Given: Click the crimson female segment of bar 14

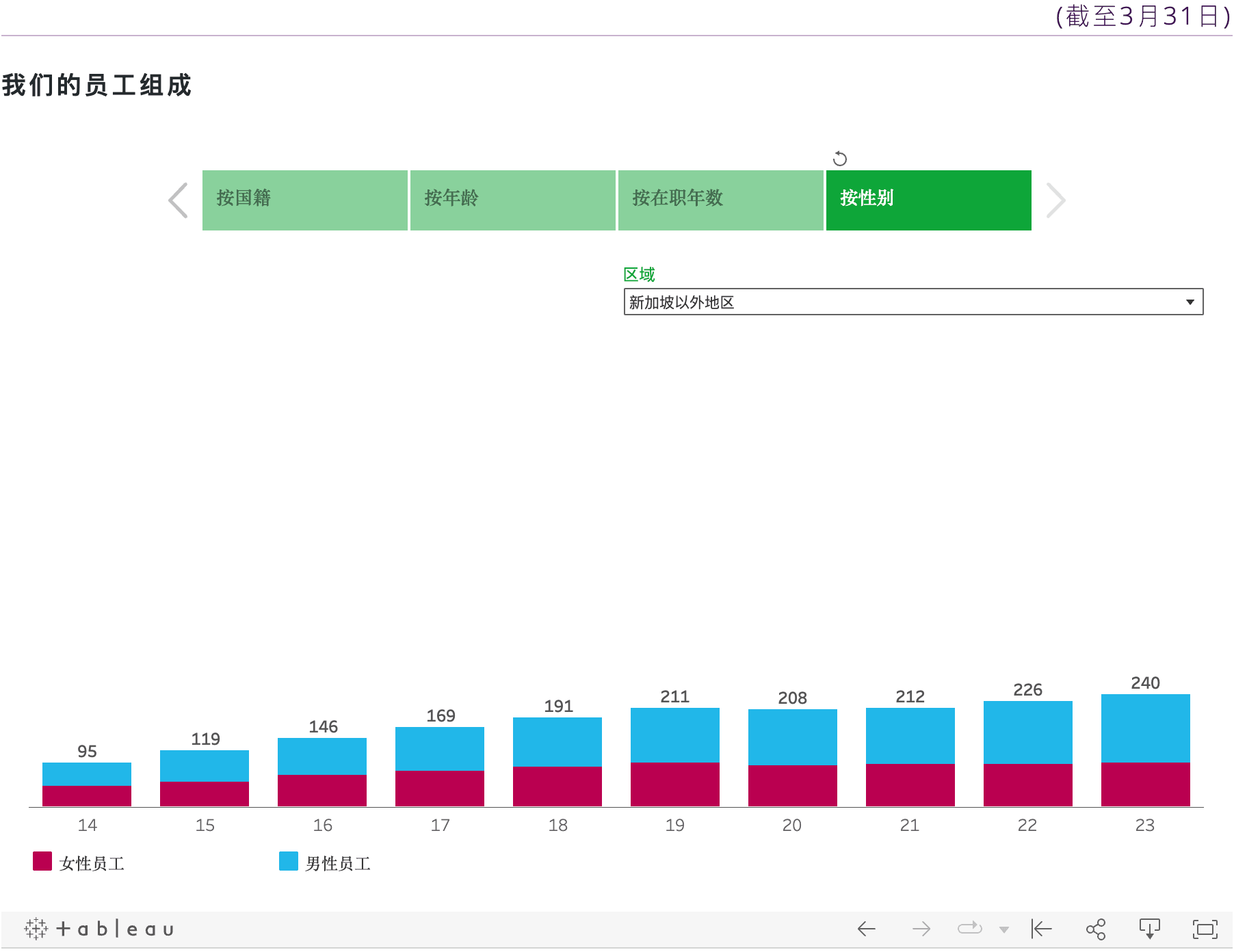Looking at the screenshot, I should 87,796.
